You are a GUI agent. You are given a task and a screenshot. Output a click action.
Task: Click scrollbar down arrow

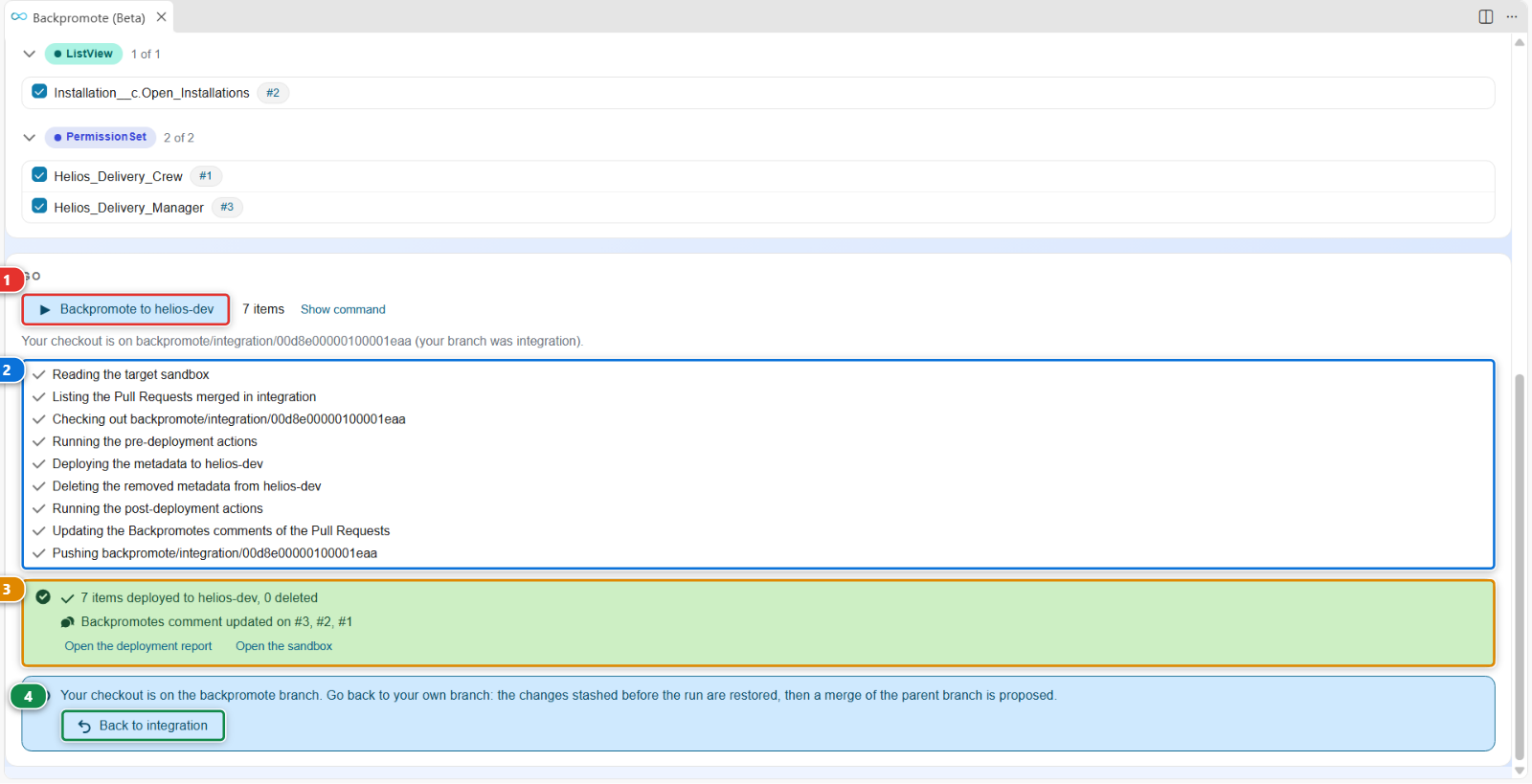(1520, 771)
